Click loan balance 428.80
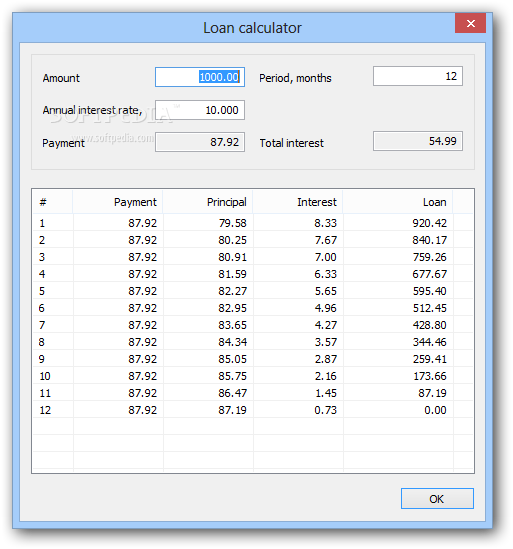 429,325
